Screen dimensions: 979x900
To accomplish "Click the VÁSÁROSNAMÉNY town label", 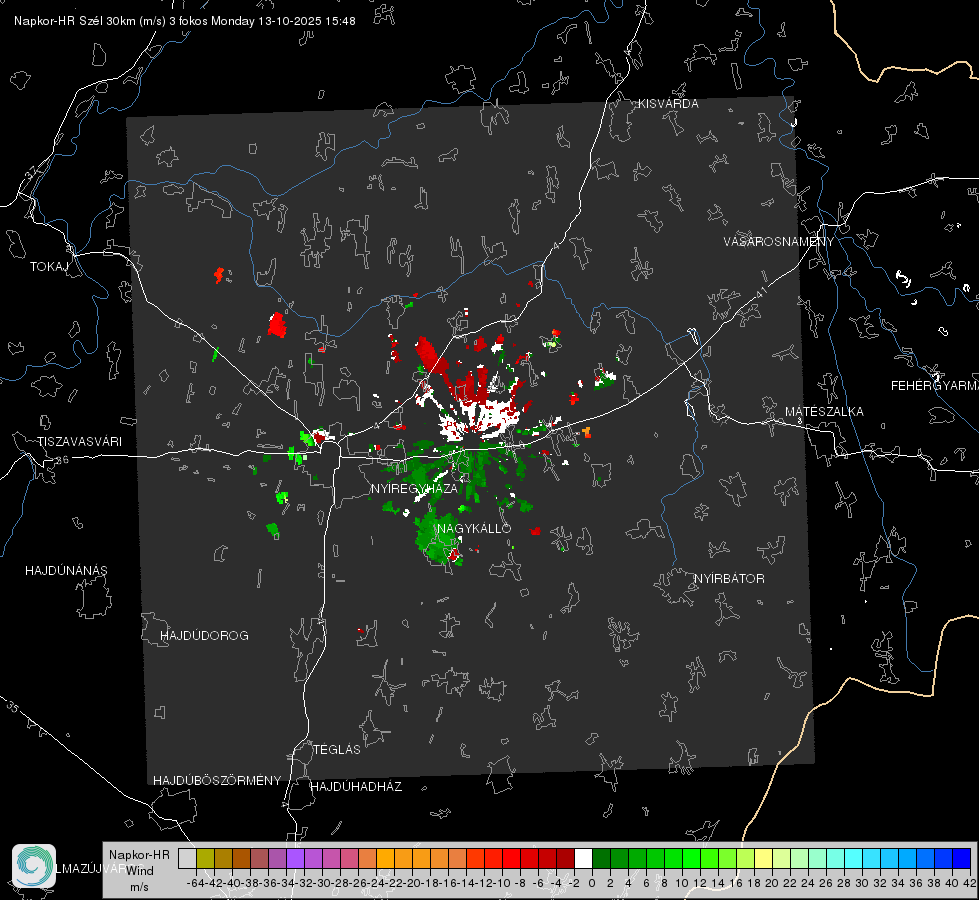I will [x=779, y=242].
